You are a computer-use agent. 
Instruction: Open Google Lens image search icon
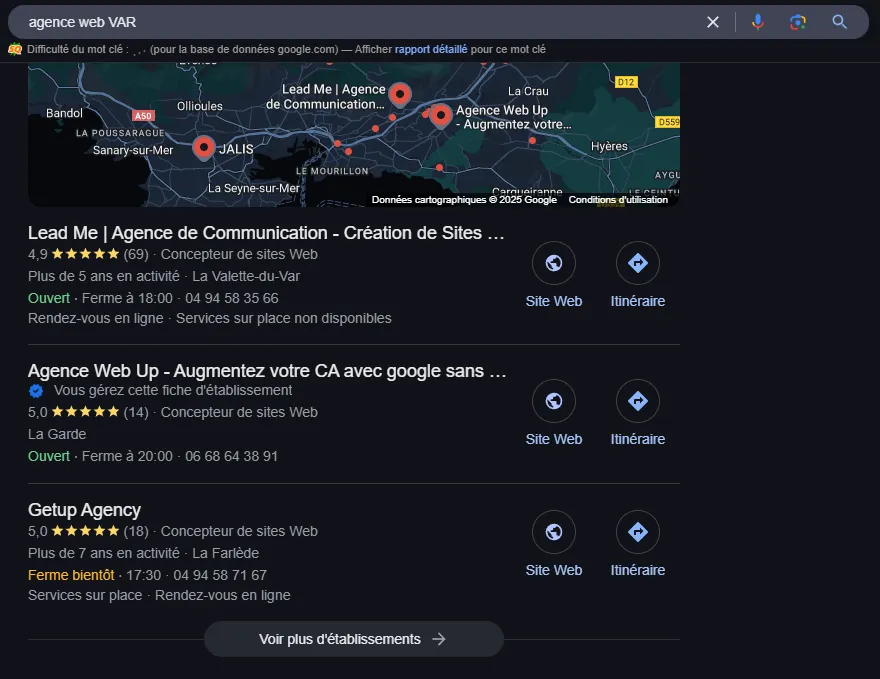pyautogui.click(x=798, y=22)
